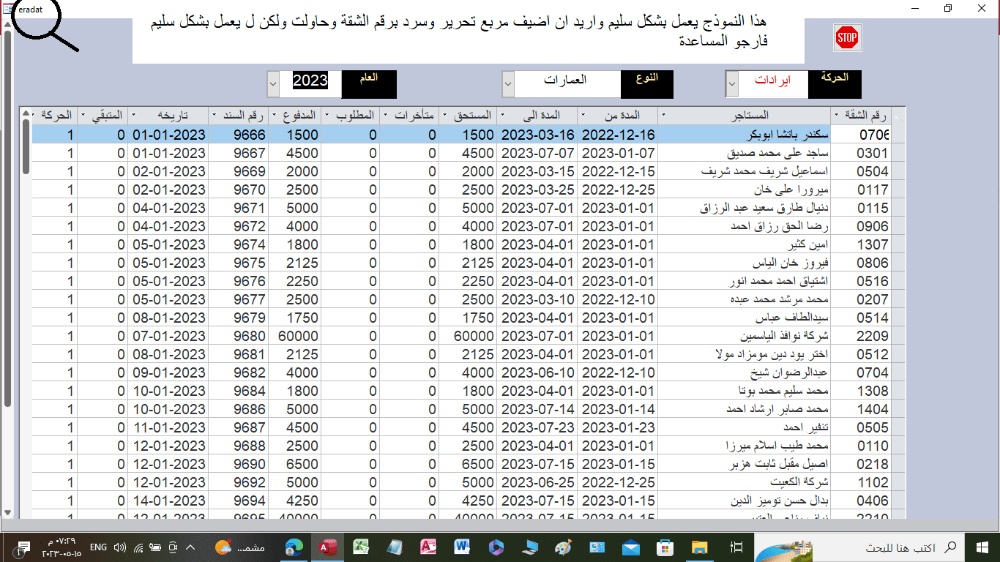Open the Mail envelope app in taskbar

pyautogui.click(x=631, y=547)
